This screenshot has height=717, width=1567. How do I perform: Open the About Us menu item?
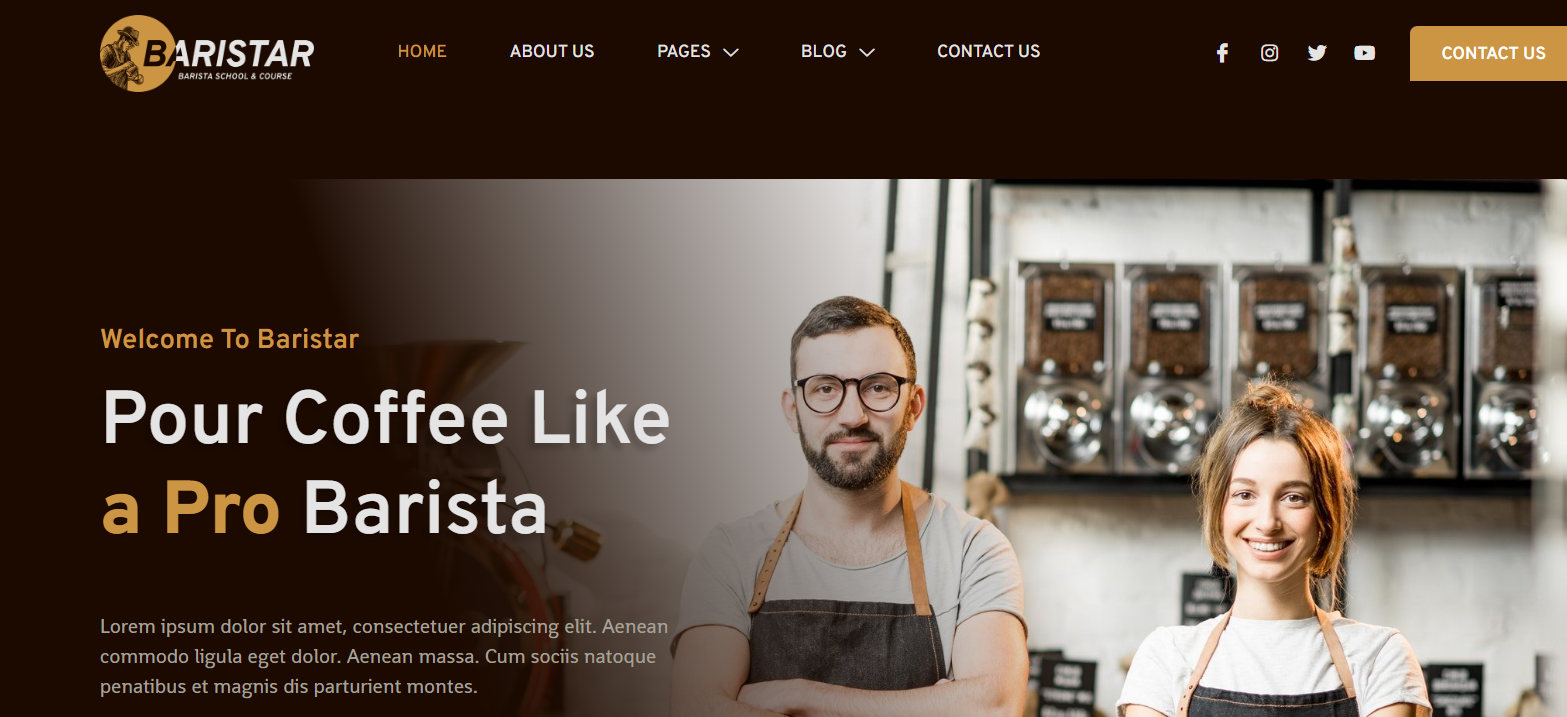[x=552, y=51]
